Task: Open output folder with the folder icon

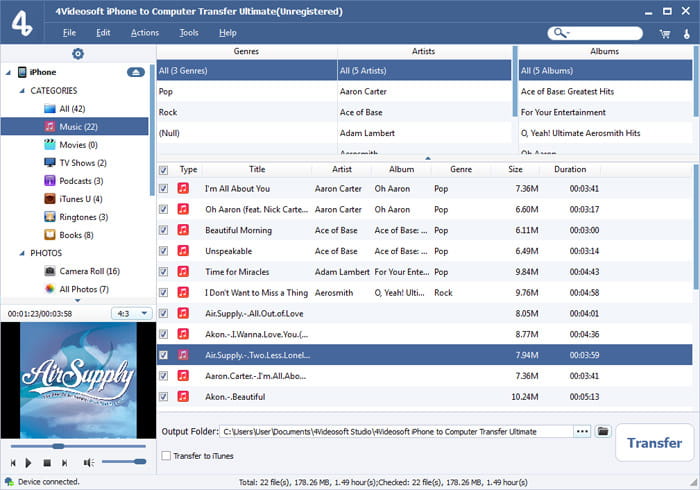Action: 603,431
